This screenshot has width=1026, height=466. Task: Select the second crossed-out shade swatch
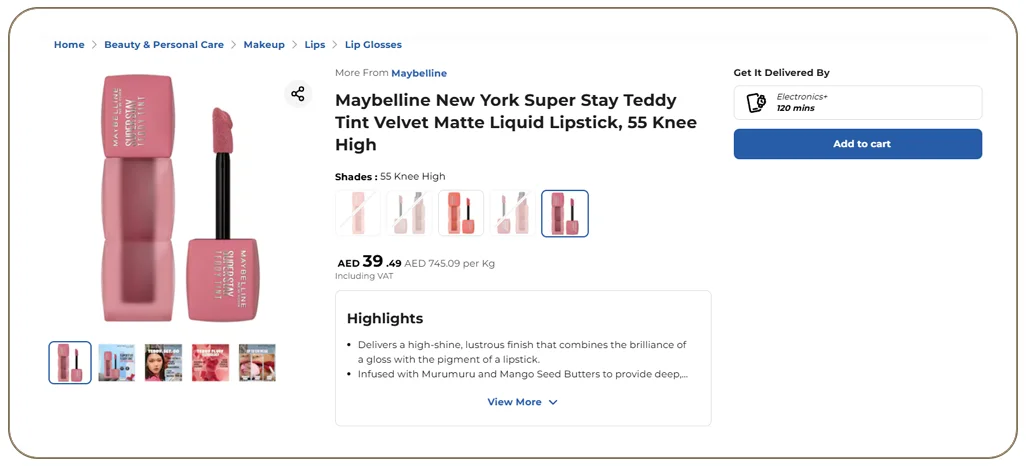click(409, 213)
